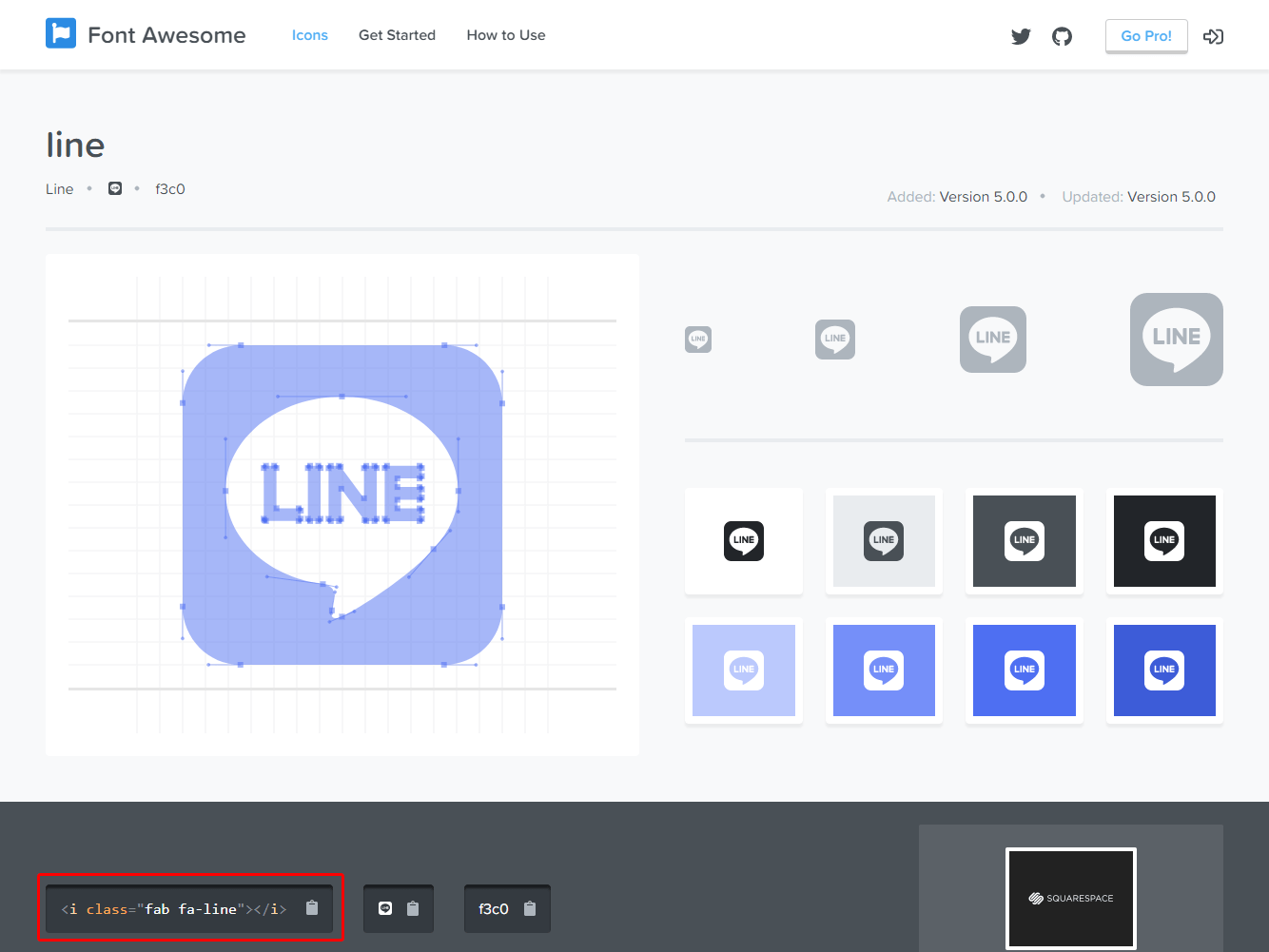
Task: Choose the medium periwinkle background Line swatch
Action: [x=884, y=670]
